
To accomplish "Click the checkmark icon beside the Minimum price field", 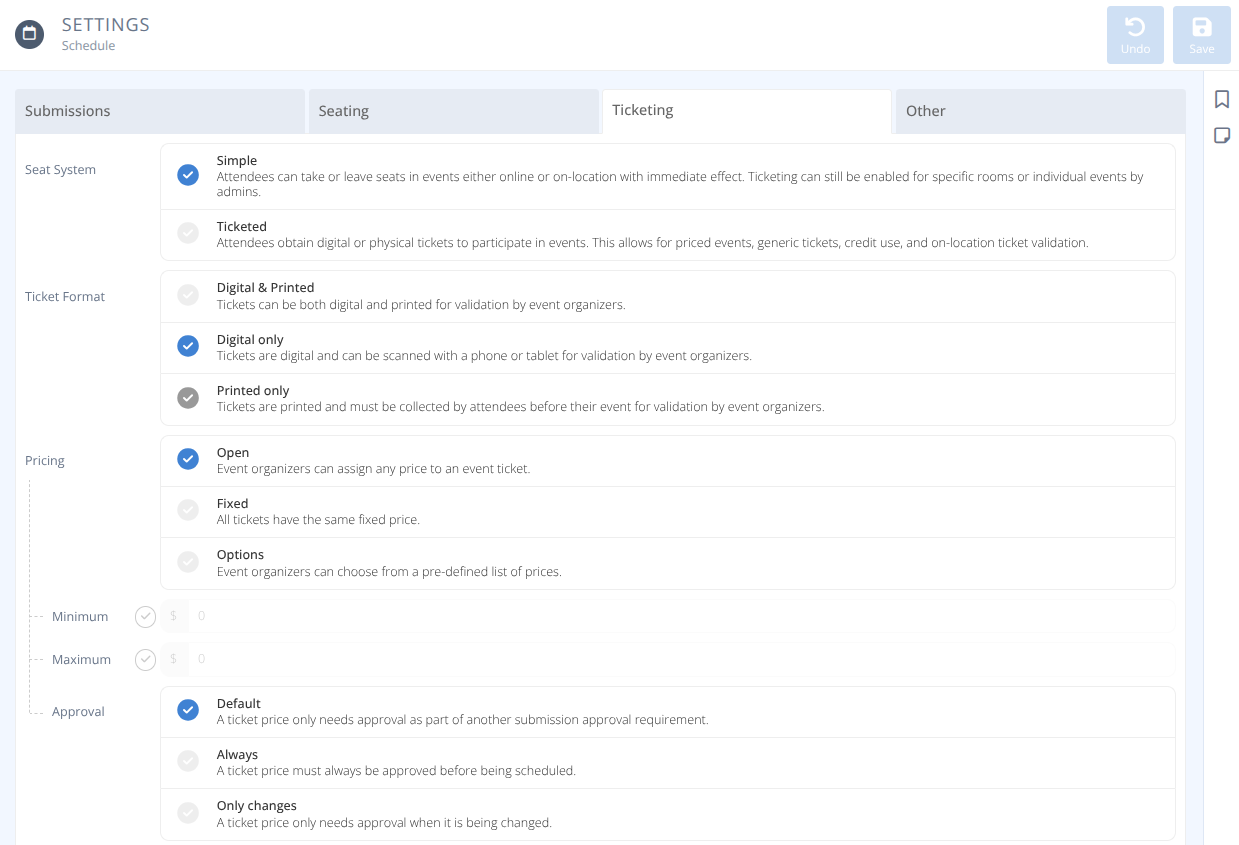I will pos(145,616).
